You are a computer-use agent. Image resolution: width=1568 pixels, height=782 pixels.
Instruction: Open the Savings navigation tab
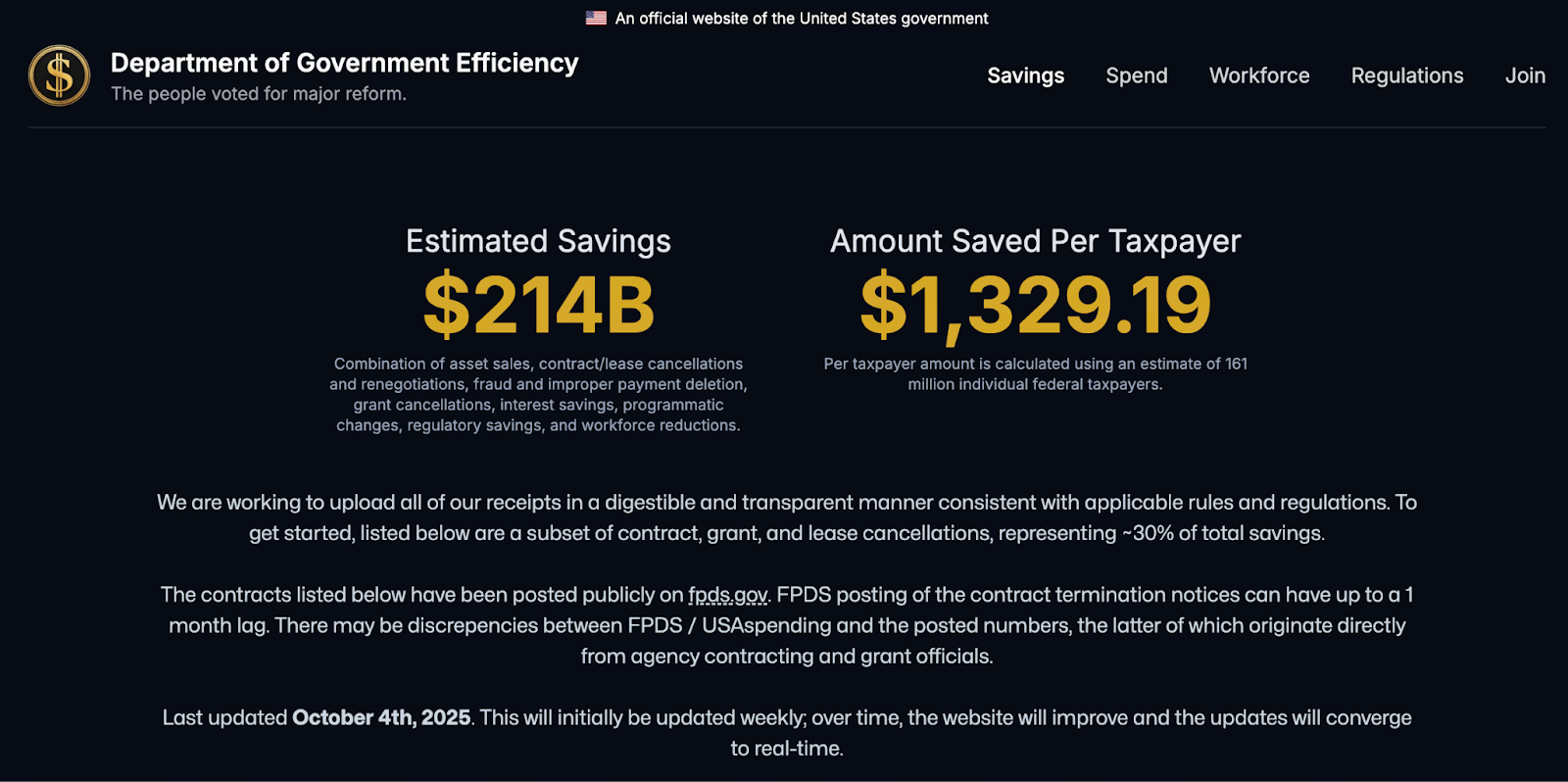(1025, 75)
